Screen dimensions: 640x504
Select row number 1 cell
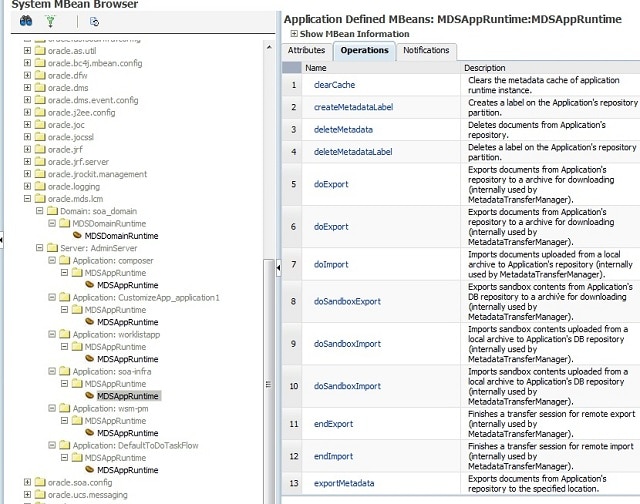293,85
